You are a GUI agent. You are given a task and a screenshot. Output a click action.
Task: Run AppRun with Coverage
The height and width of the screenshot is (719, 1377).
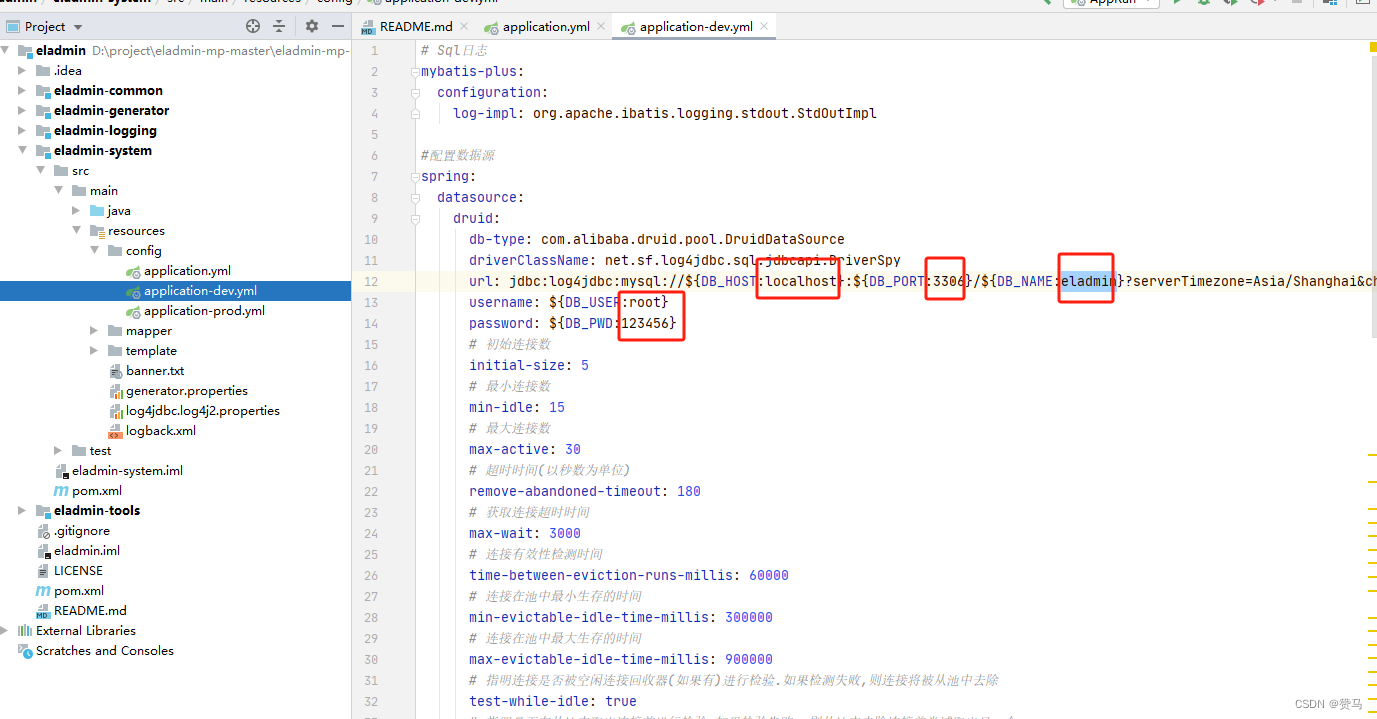1229,4
